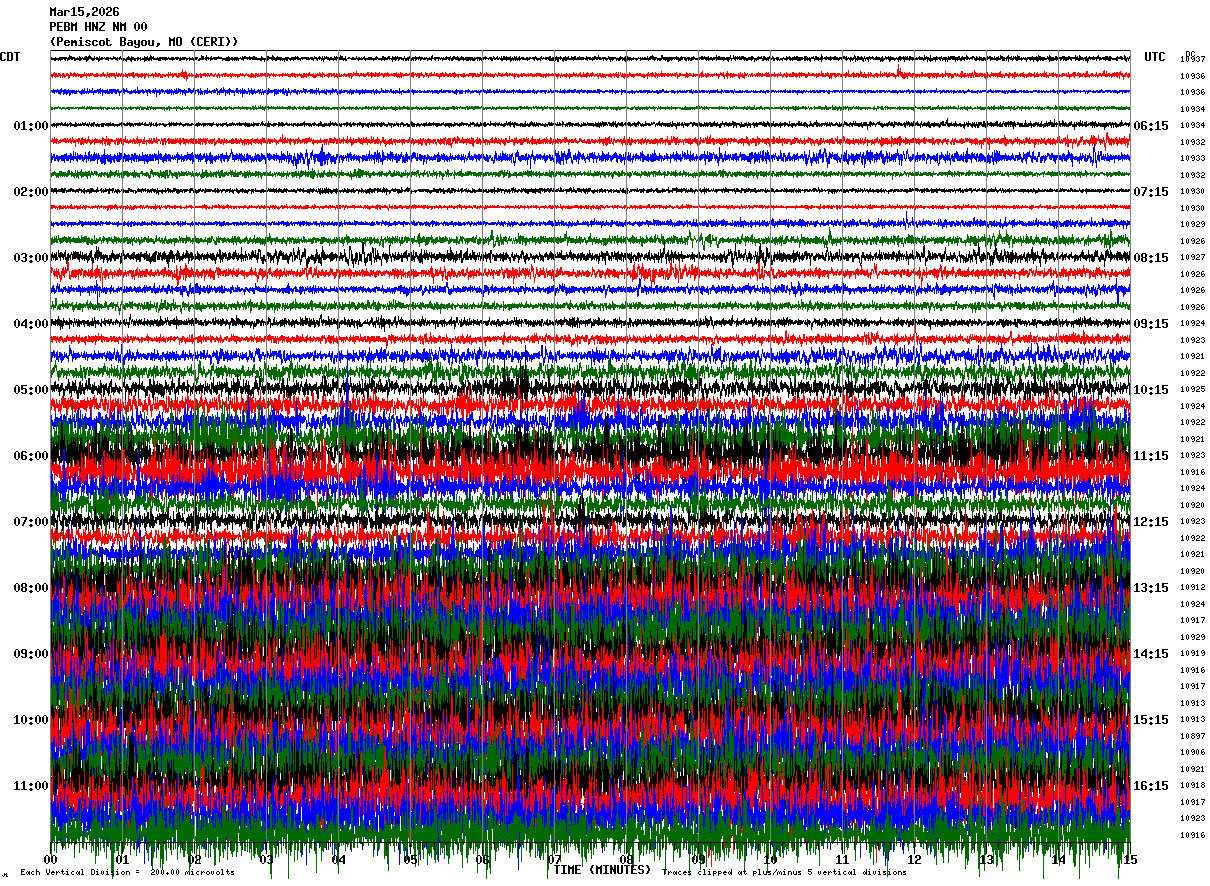Screen dimensions: 1210x886
Task: Select the station code PEBM HNZ NM 00
Action: pyautogui.click(x=98, y=27)
